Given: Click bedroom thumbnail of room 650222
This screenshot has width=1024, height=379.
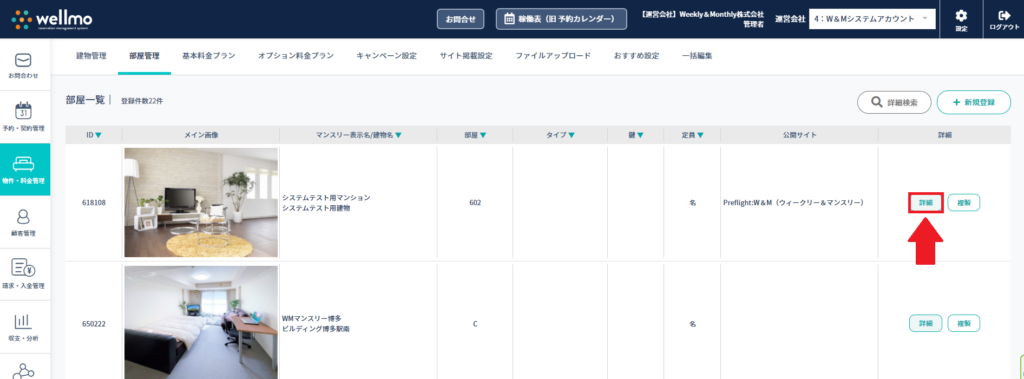Looking at the screenshot, I should coord(201,322).
